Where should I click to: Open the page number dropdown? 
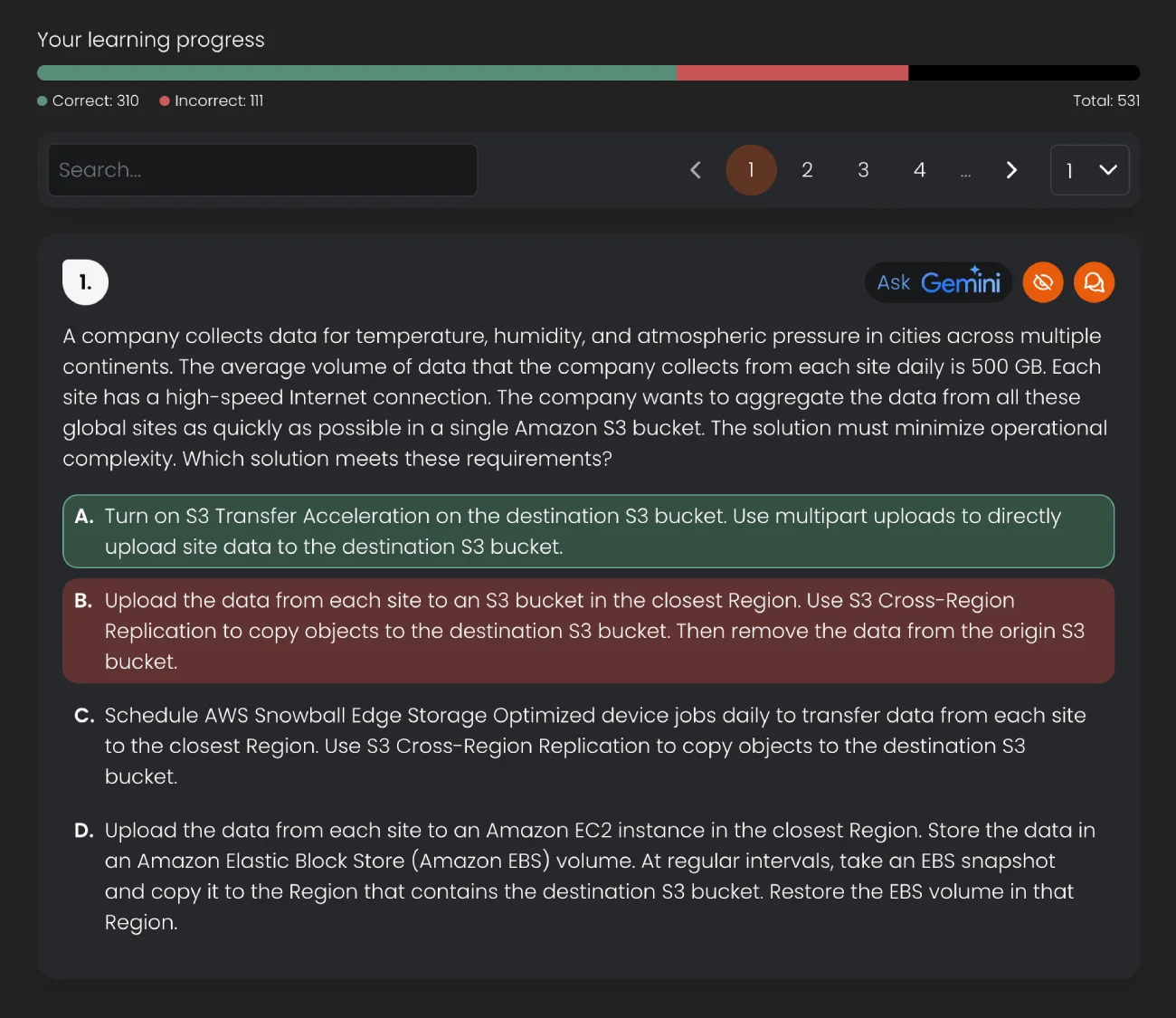pyautogui.click(x=1089, y=170)
